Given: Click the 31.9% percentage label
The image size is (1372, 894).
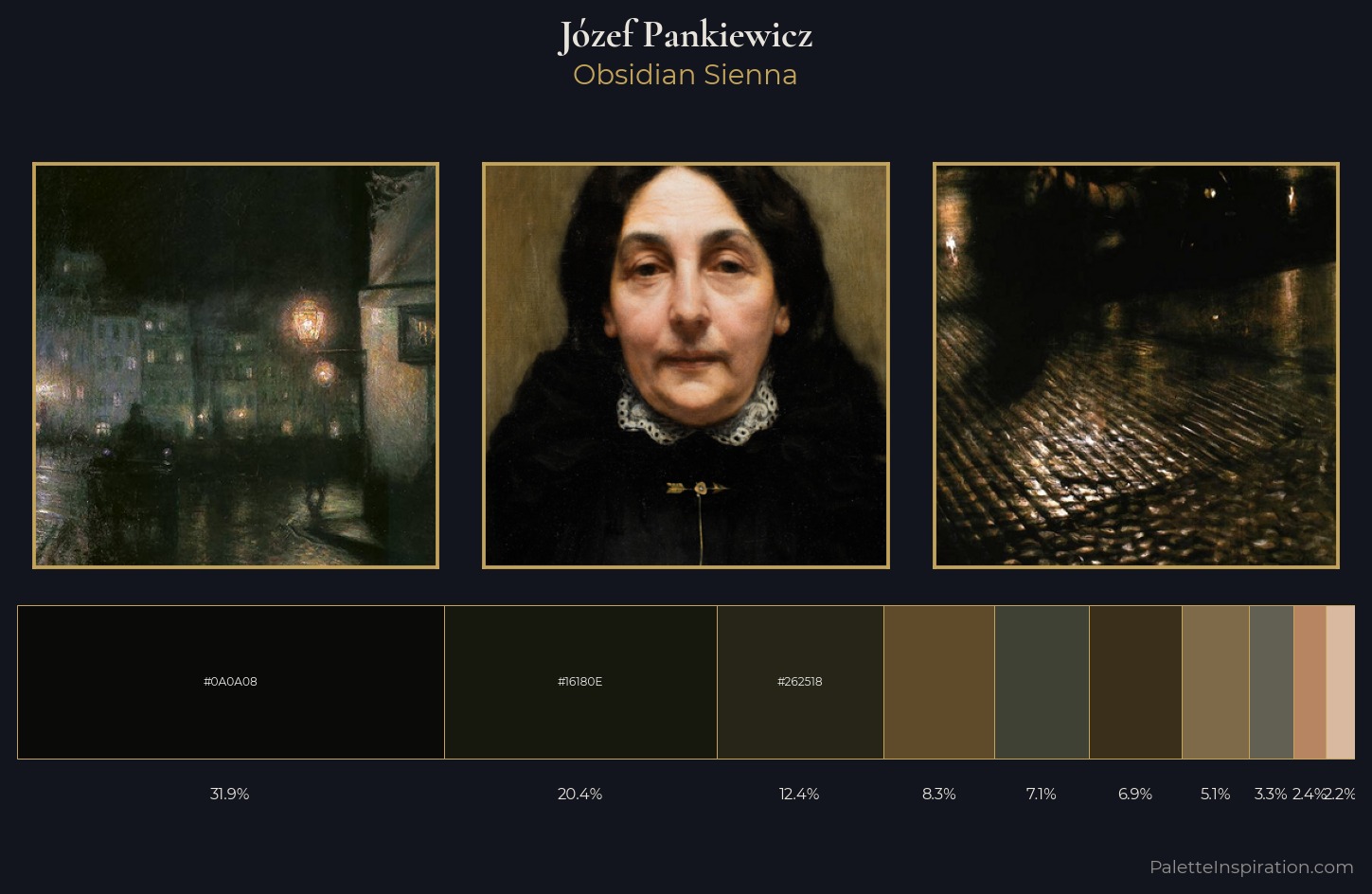Looking at the screenshot, I should 230,794.
